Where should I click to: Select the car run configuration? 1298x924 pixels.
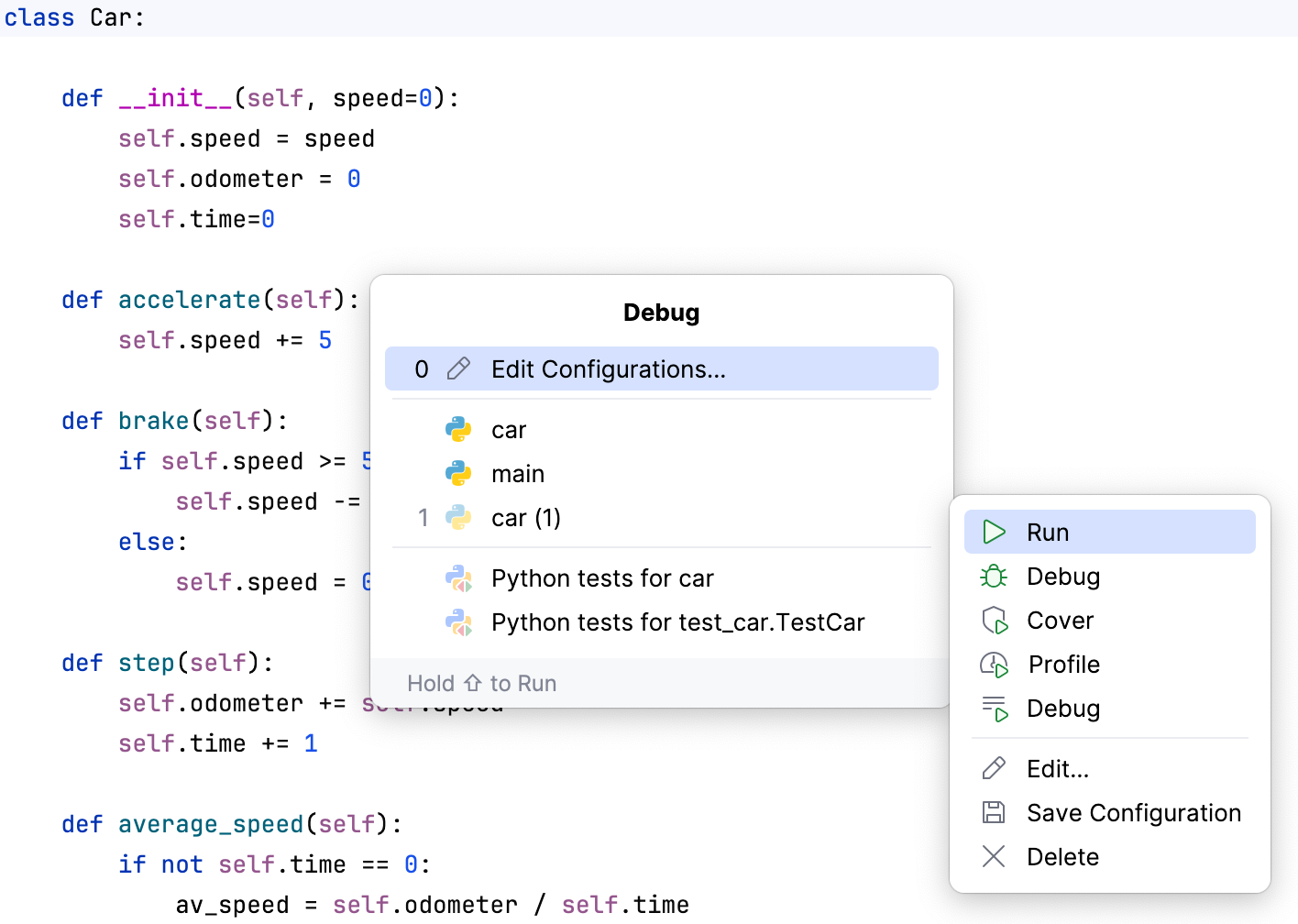click(510, 429)
